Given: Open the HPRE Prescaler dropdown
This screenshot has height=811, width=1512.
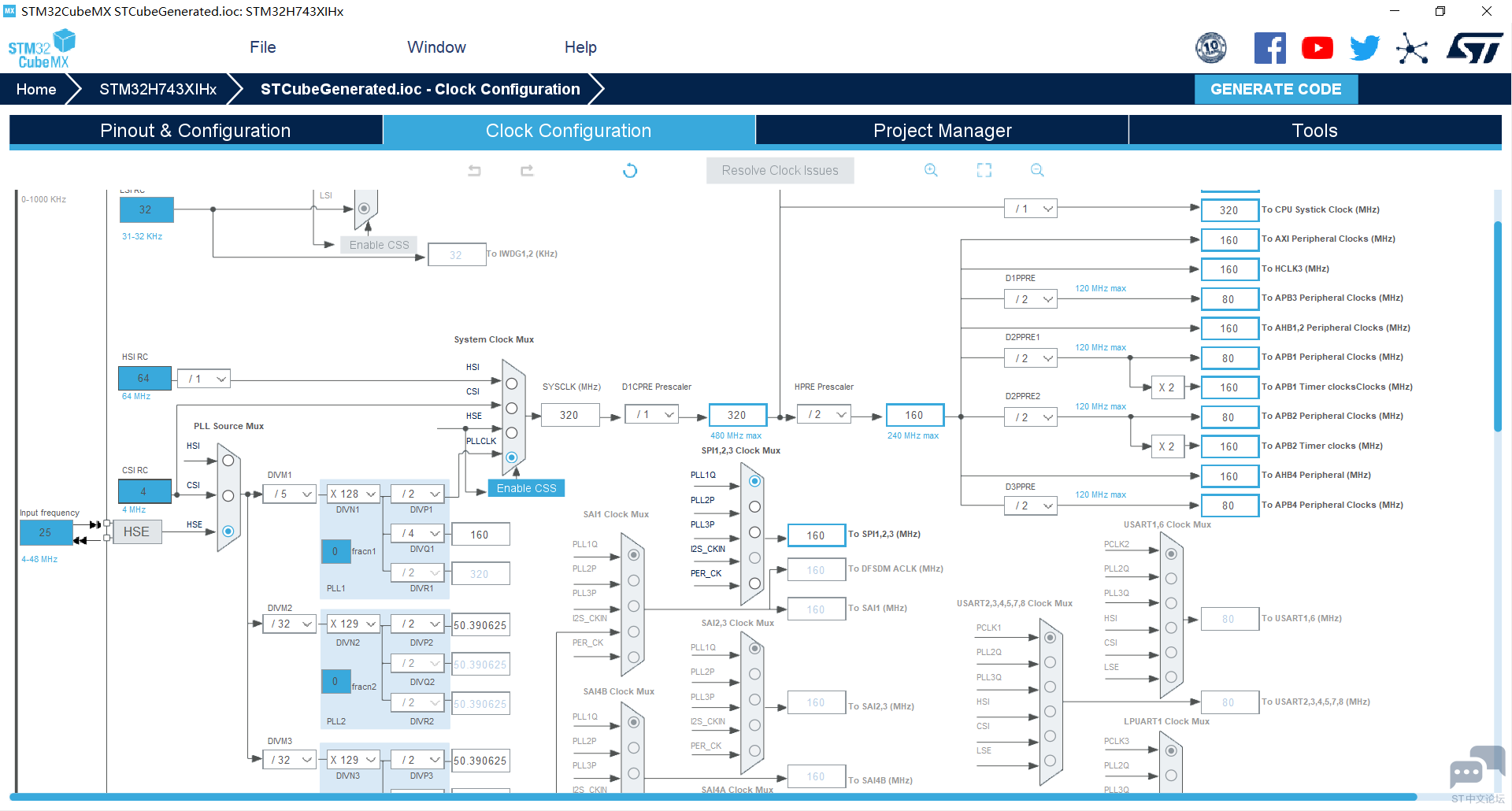Looking at the screenshot, I should 824,414.
